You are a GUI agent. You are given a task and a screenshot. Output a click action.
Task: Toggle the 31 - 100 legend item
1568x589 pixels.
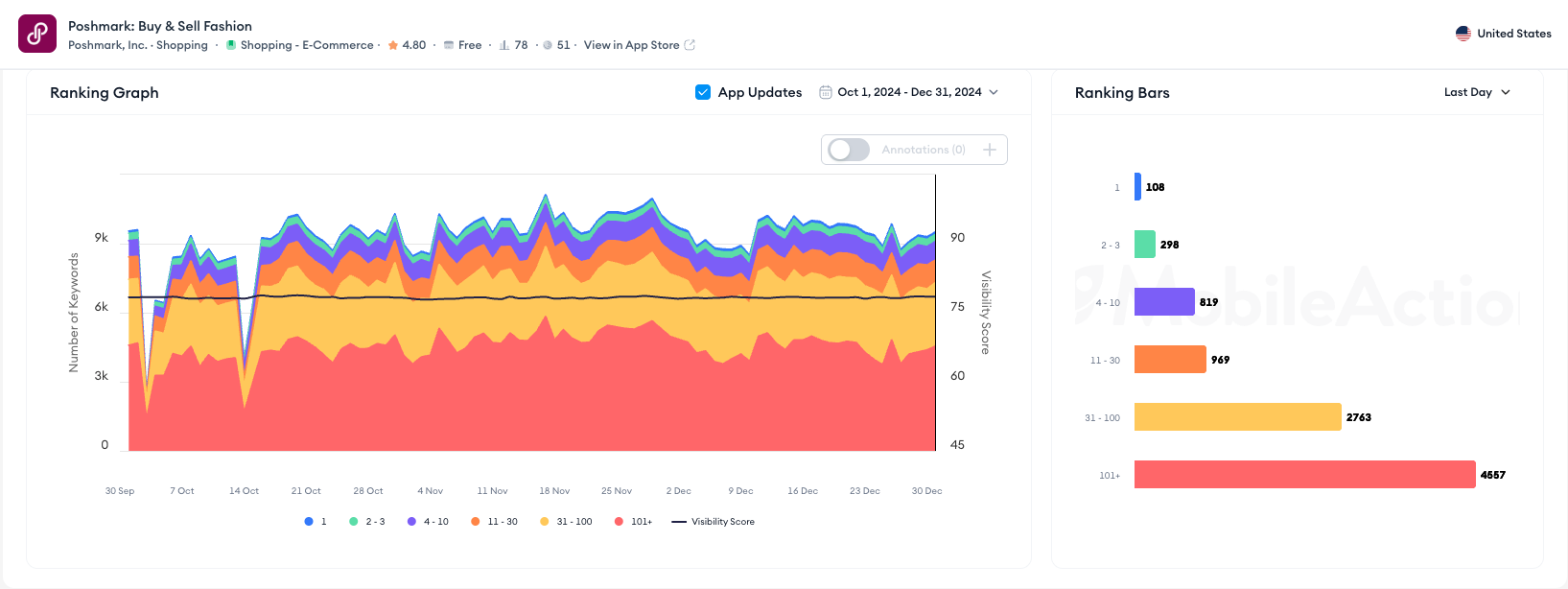click(566, 522)
